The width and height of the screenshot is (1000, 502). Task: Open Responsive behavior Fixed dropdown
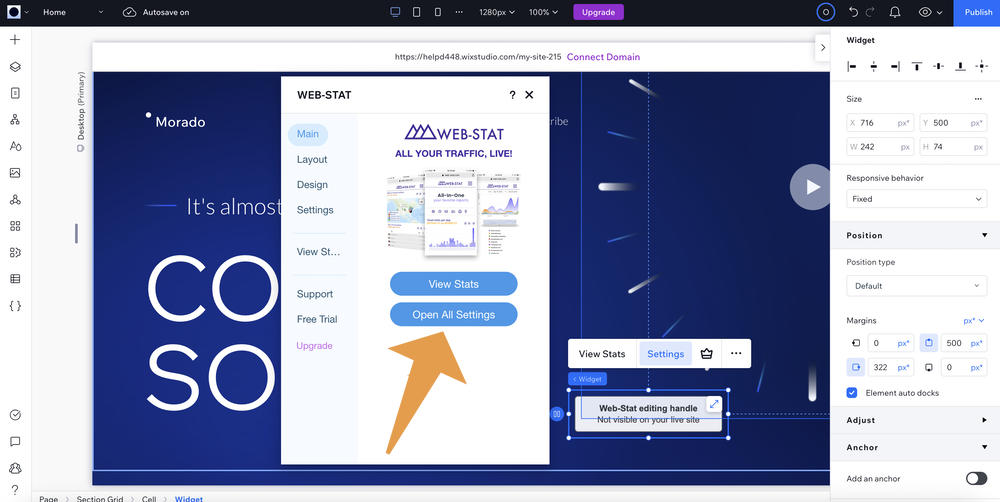tap(916, 199)
